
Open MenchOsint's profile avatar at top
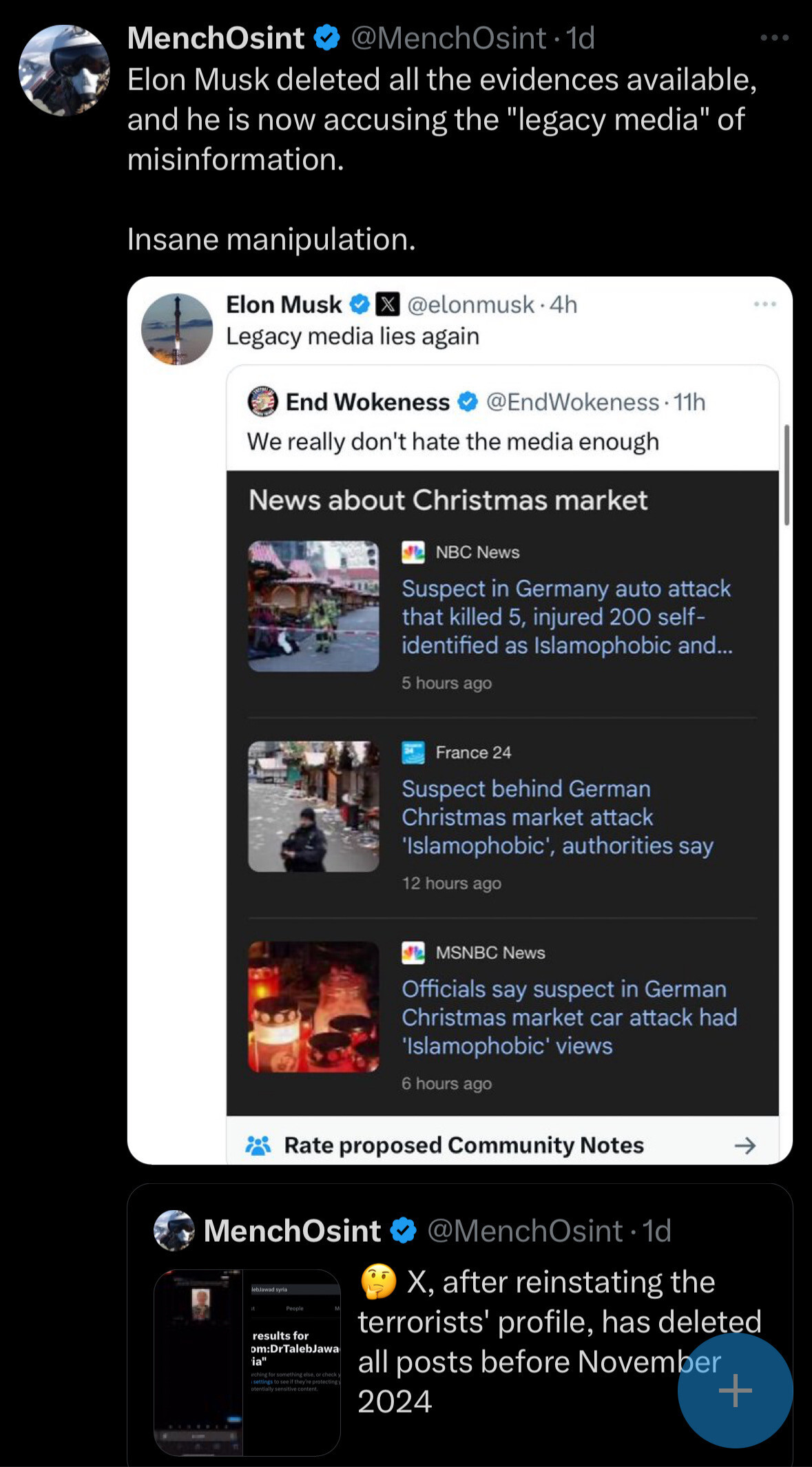64,70
